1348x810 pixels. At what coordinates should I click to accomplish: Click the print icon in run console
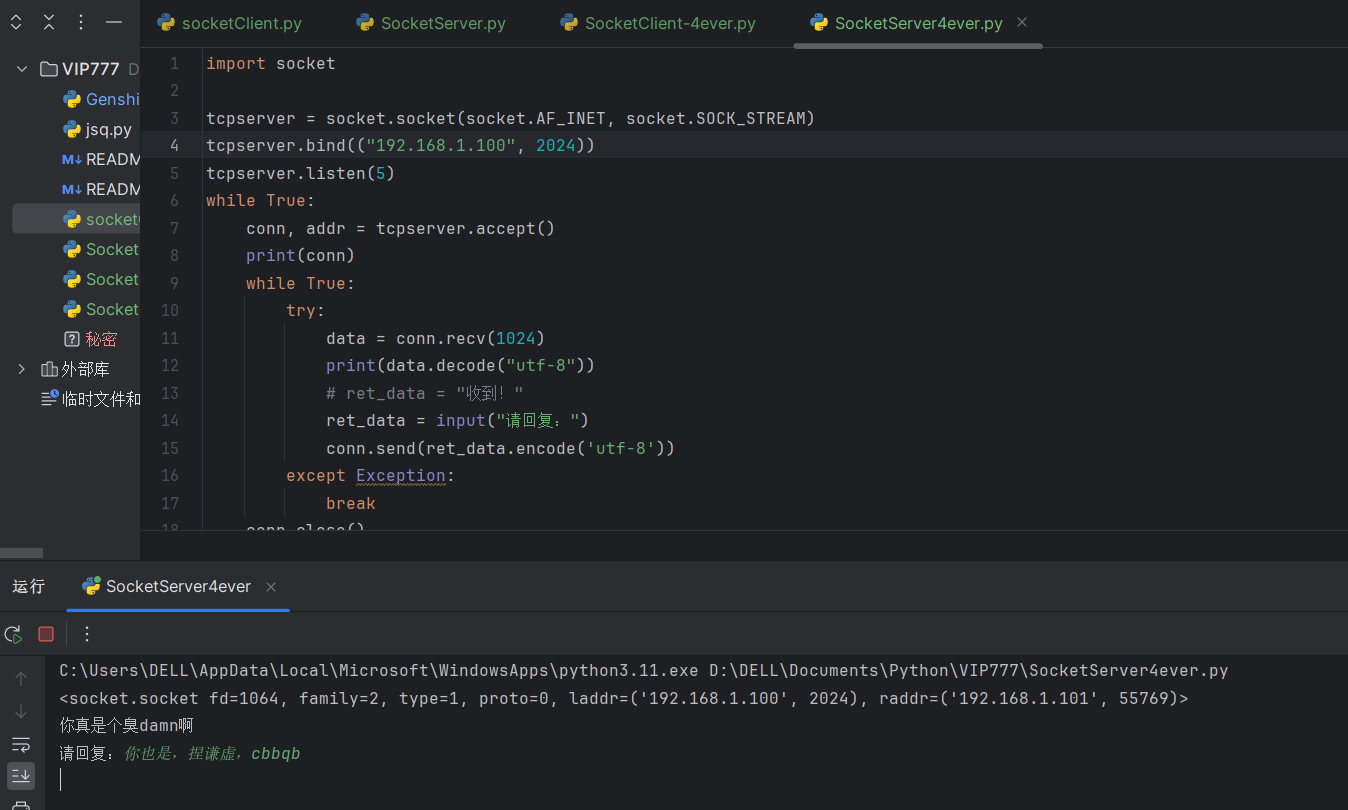point(21,805)
